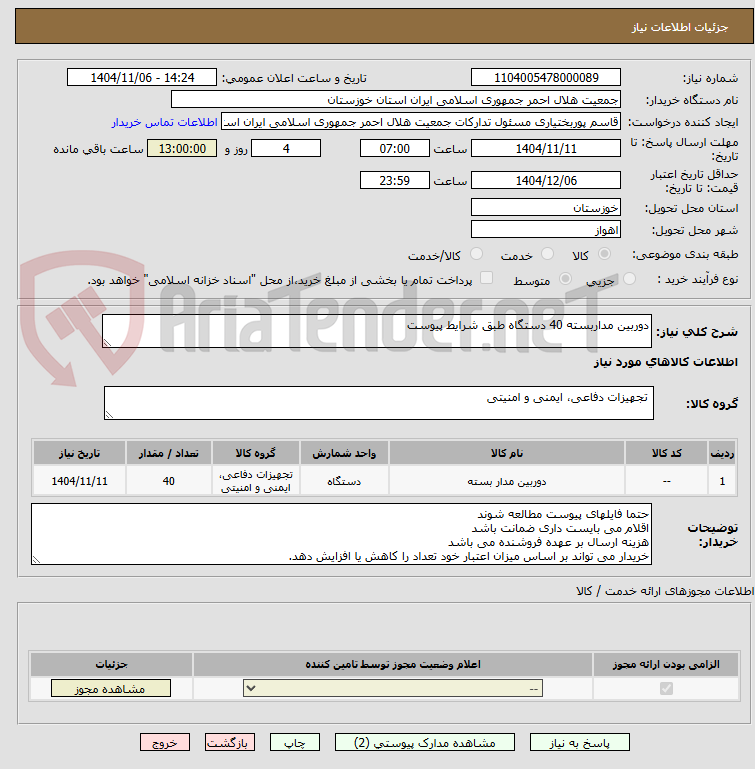Click the گروه کالا column header in table

(256, 453)
